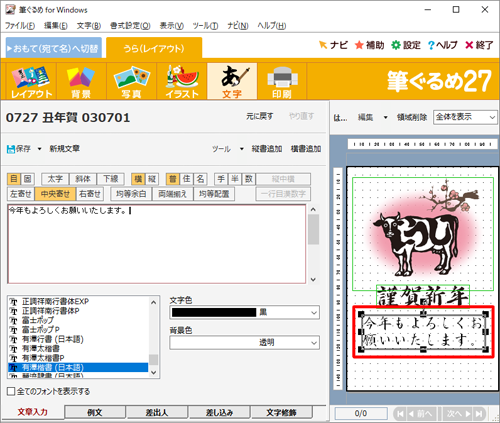The image size is (500, 423).
Task: Select 中央寄せ center alignment
Action: [55, 194]
